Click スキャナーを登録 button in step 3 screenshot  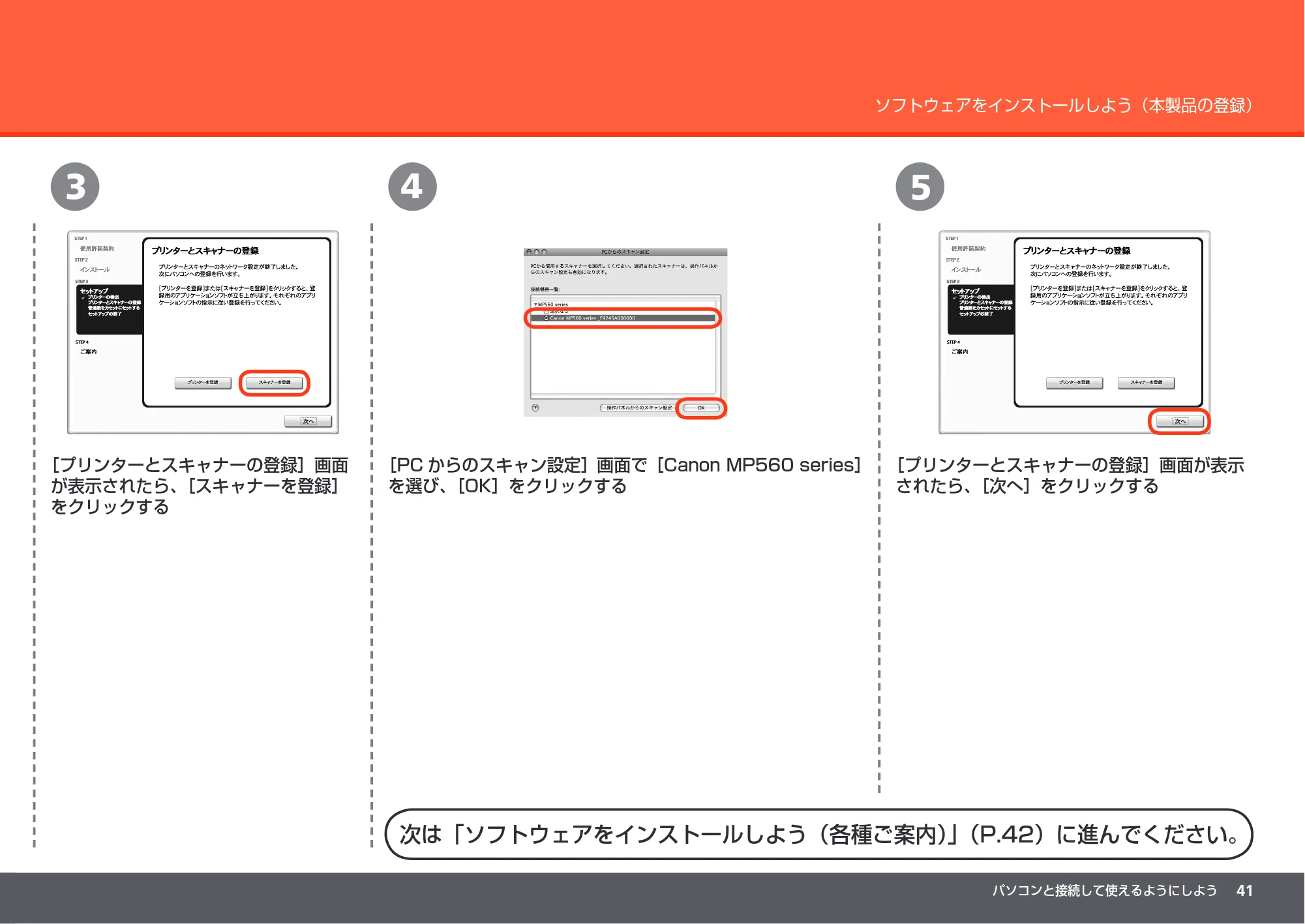274,383
